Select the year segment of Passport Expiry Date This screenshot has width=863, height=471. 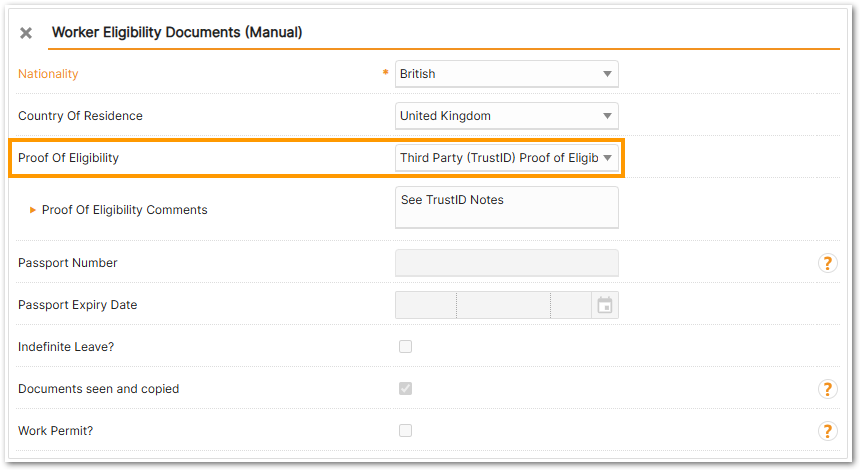[x=570, y=305]
